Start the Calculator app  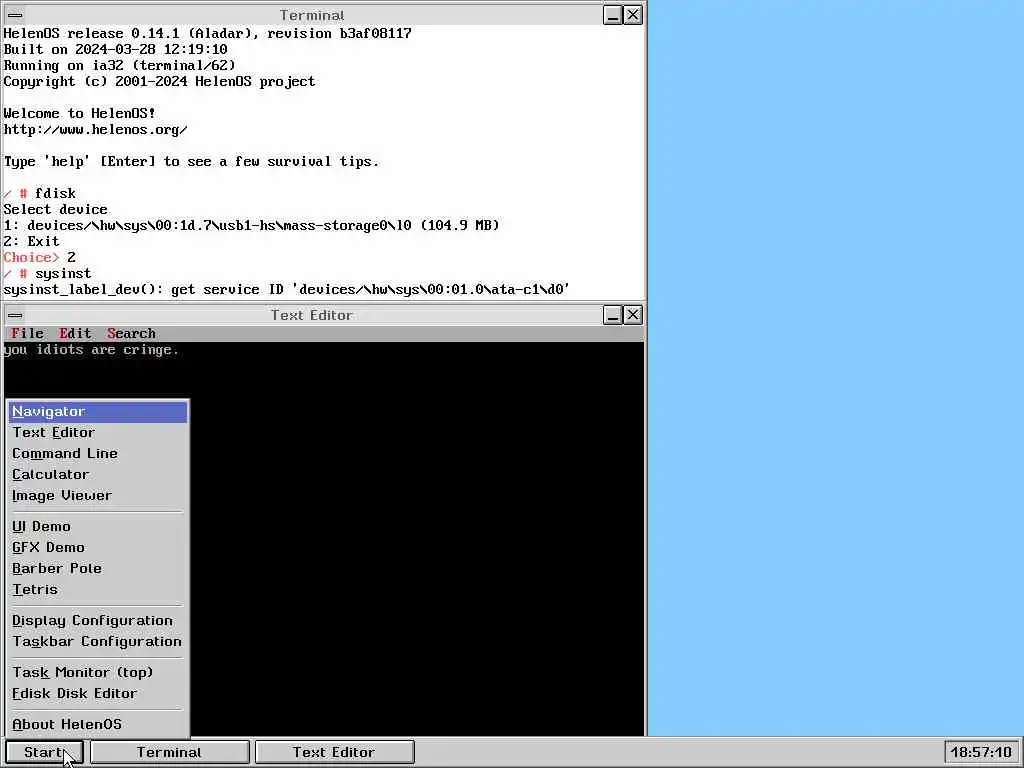point(98,475)
